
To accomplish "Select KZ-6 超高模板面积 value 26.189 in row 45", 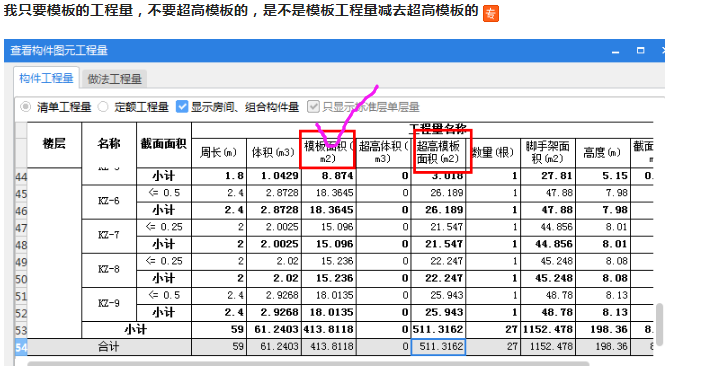I will point(438,193).
